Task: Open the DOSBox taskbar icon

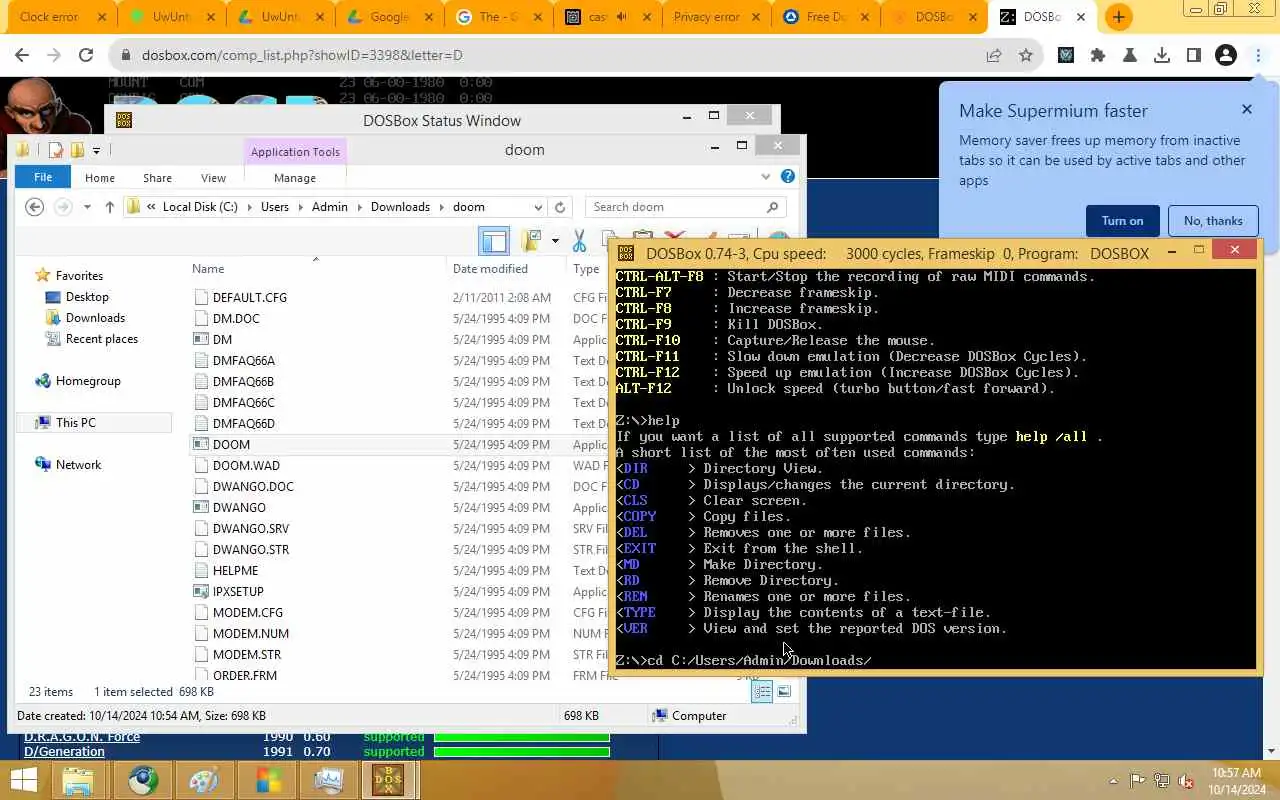Action: 388,779
